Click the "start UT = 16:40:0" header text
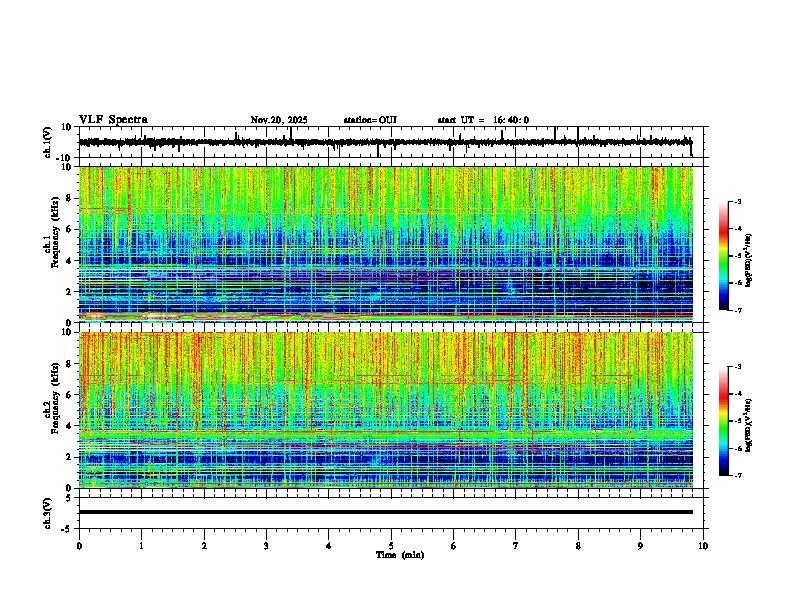Screen dimensions: 792x612 483,120
